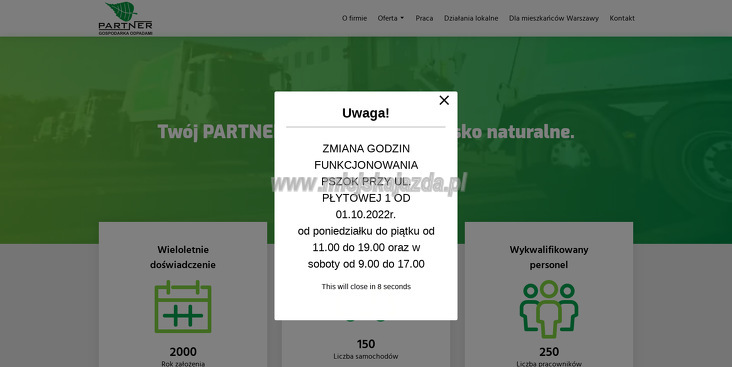The image size is (732, 367).
Task: Click the ZMIANA GODZIN announcement text
Action: (x=366, y=148)
